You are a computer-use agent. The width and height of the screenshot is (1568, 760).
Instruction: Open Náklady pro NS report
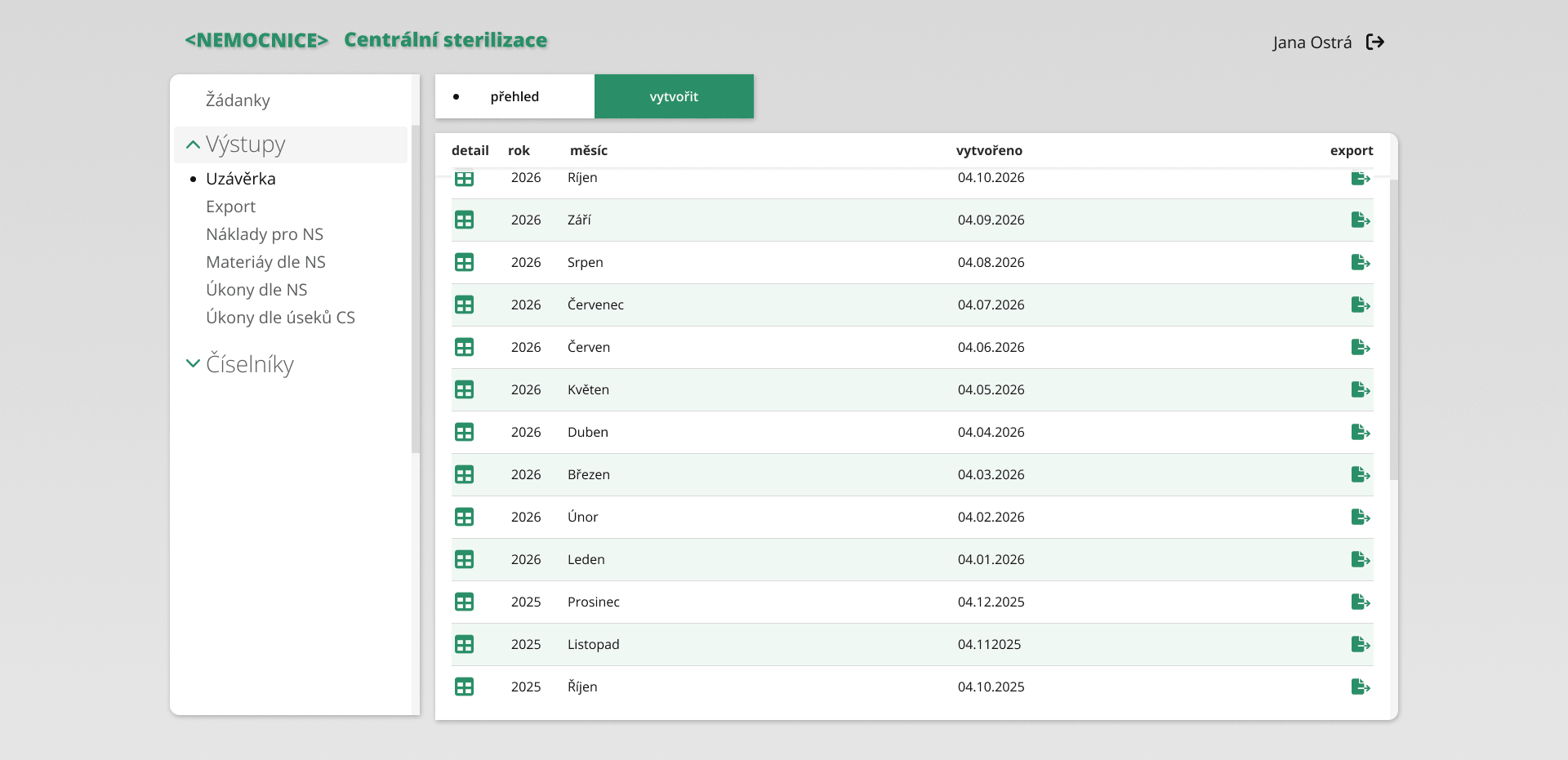coord(265,234)
